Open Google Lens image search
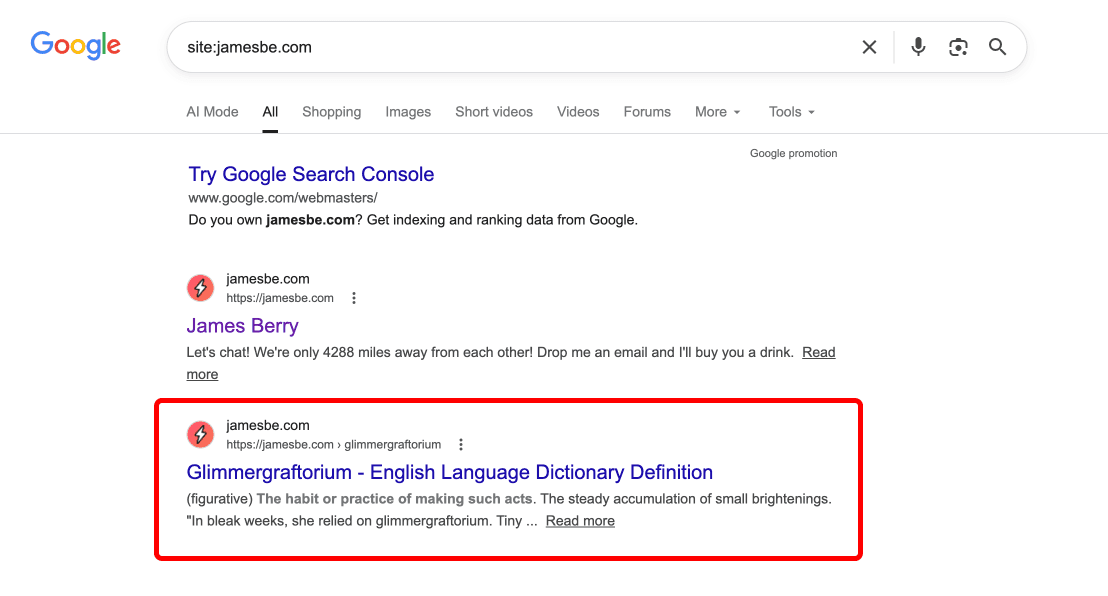Screen dimensions: 1108x596 958,46
